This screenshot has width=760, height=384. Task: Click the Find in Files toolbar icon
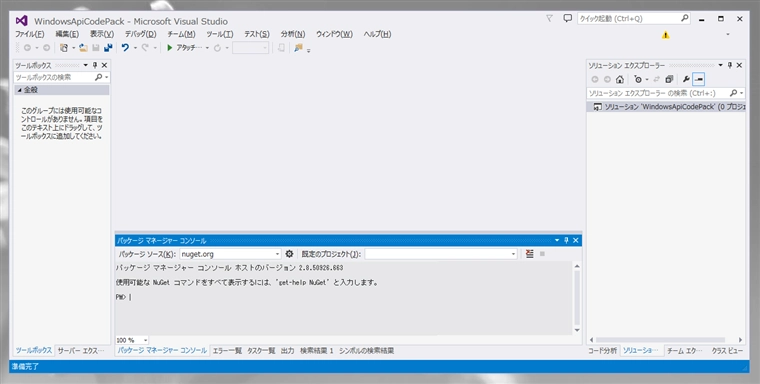coord(299,48)
